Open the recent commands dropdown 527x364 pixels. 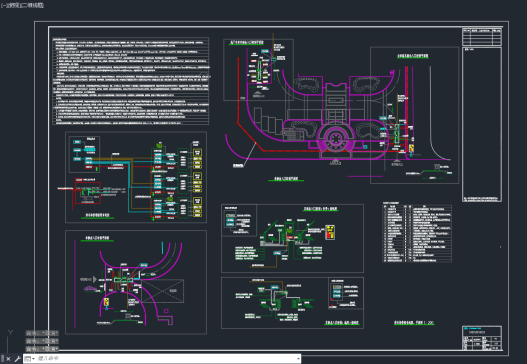(x=30, y=359)
